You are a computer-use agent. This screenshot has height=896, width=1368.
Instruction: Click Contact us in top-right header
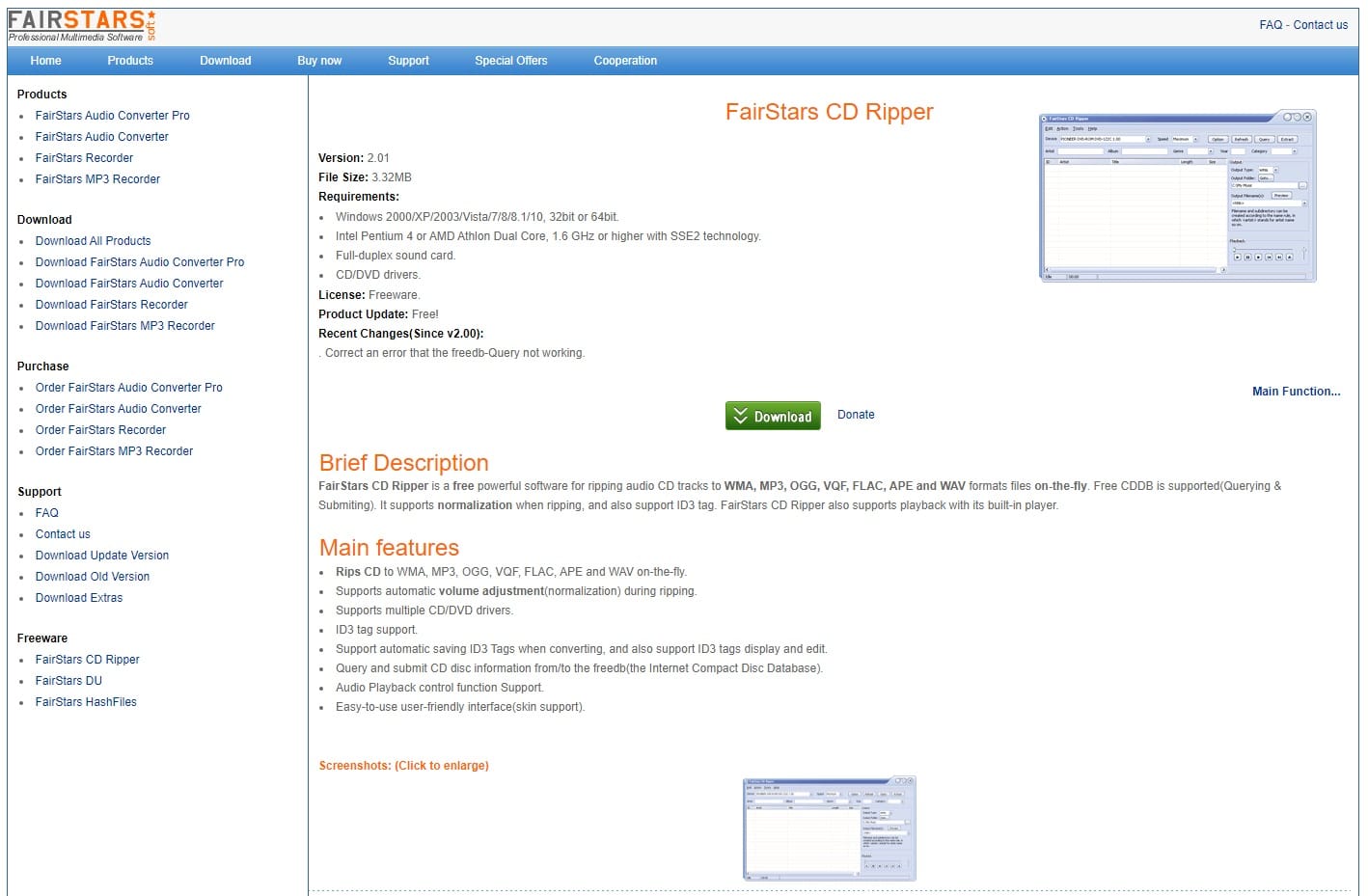pyautogui.click(x=1320, y=25)
